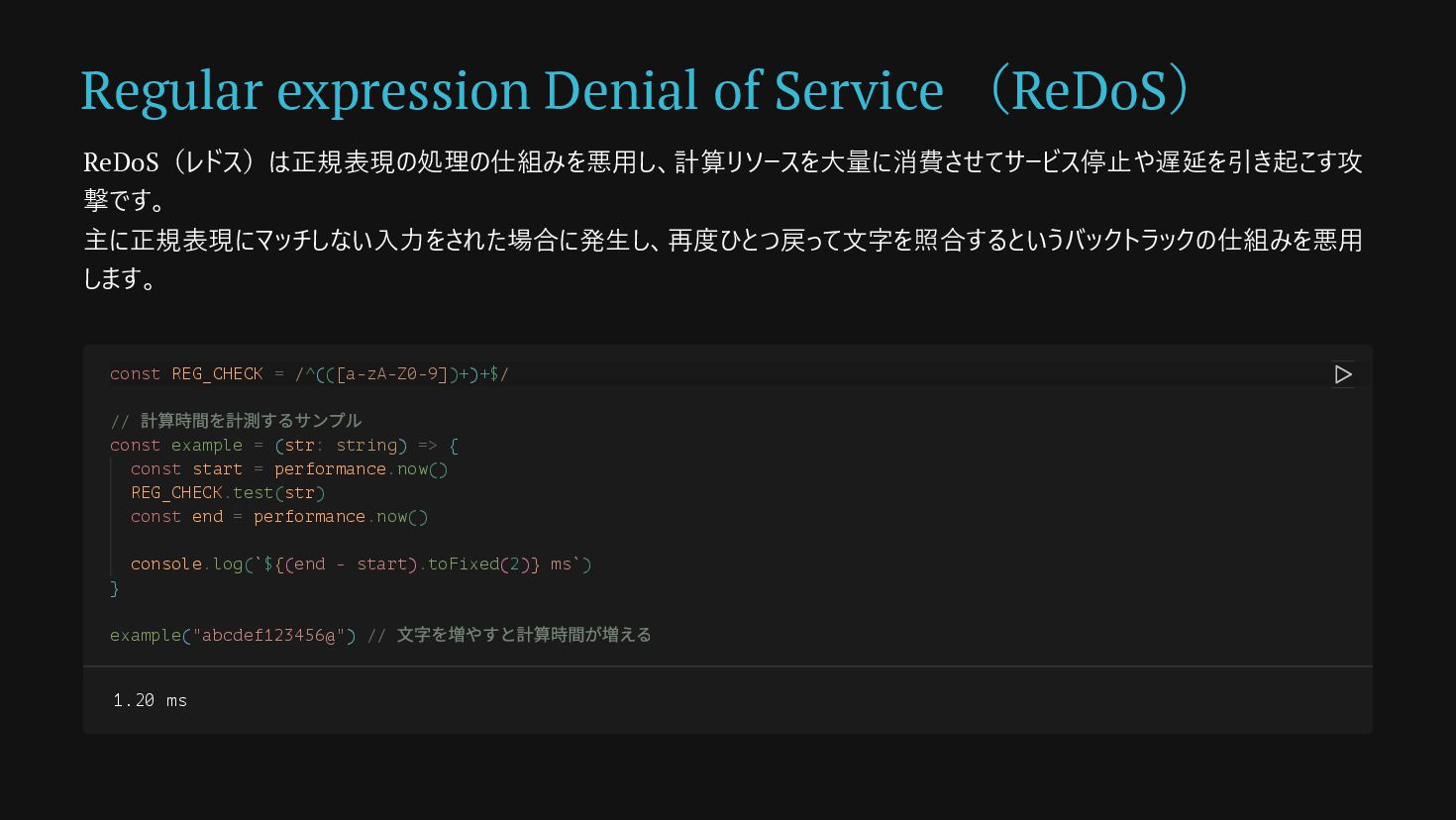Screen dimensions: 1456x820
Task: Click the example( call on the last code line
Action: click(145, 635)
